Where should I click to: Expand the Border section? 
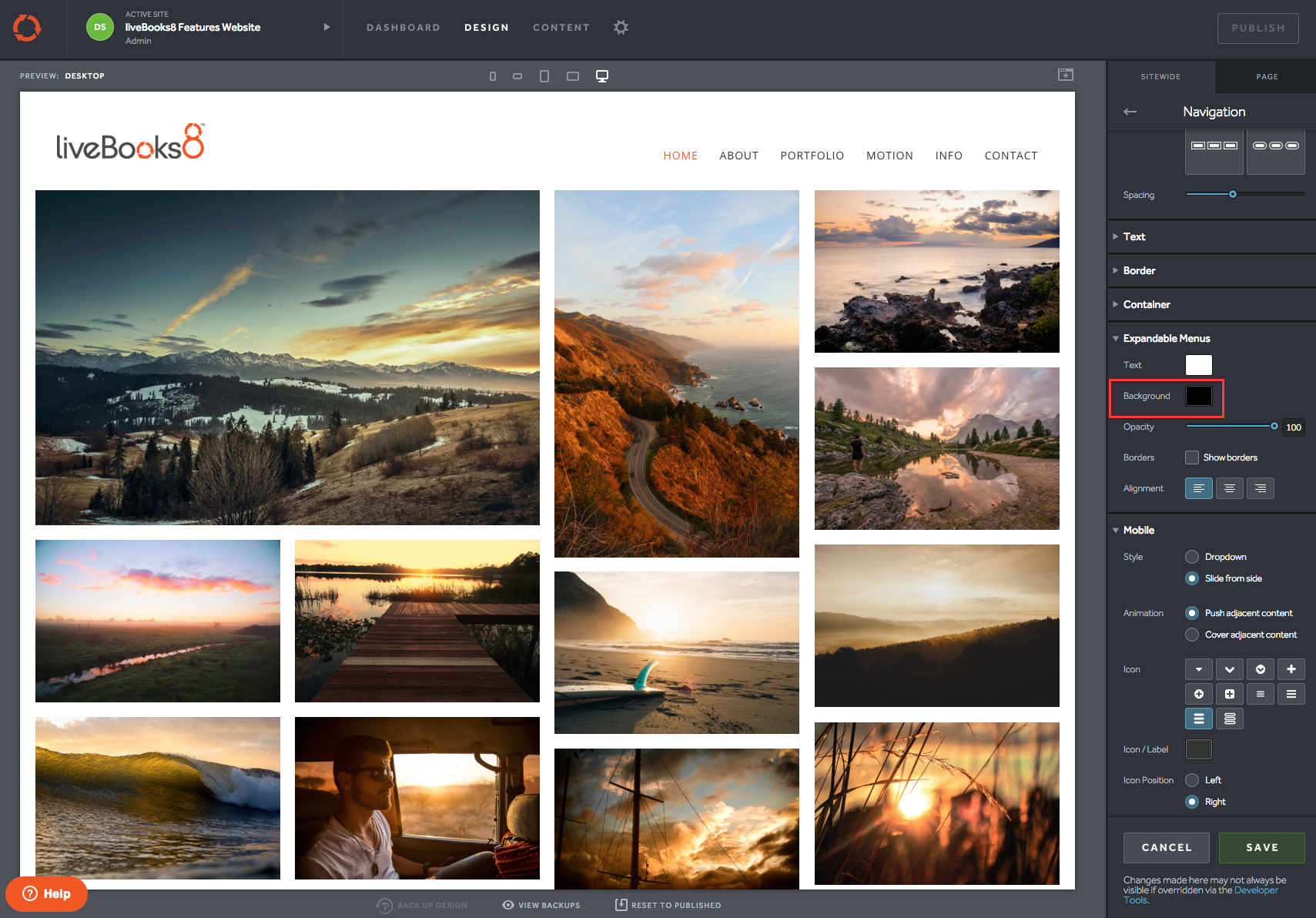1139,270
